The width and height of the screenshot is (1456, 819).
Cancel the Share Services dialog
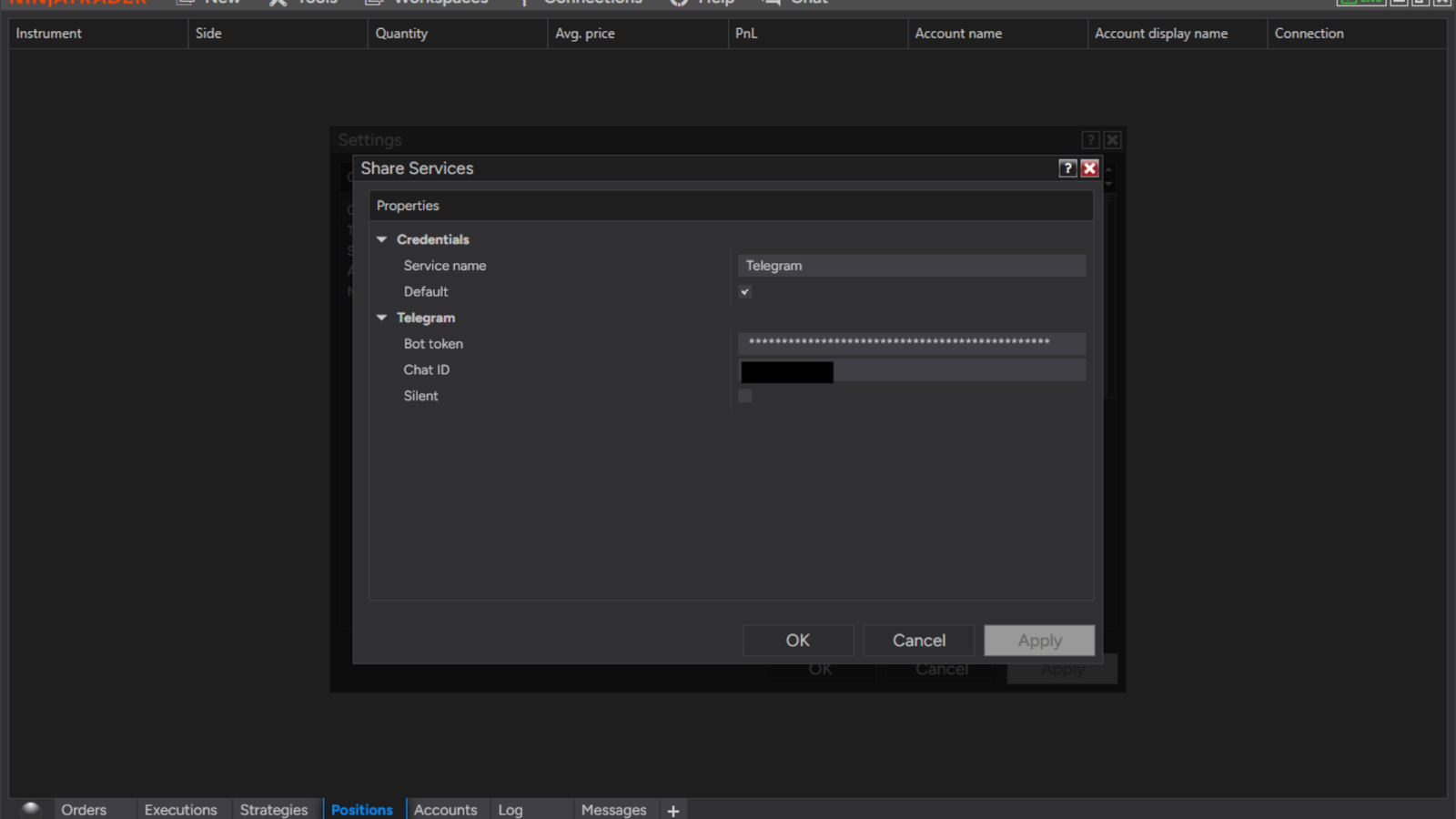pyautogui.click(x=919, y=641)
